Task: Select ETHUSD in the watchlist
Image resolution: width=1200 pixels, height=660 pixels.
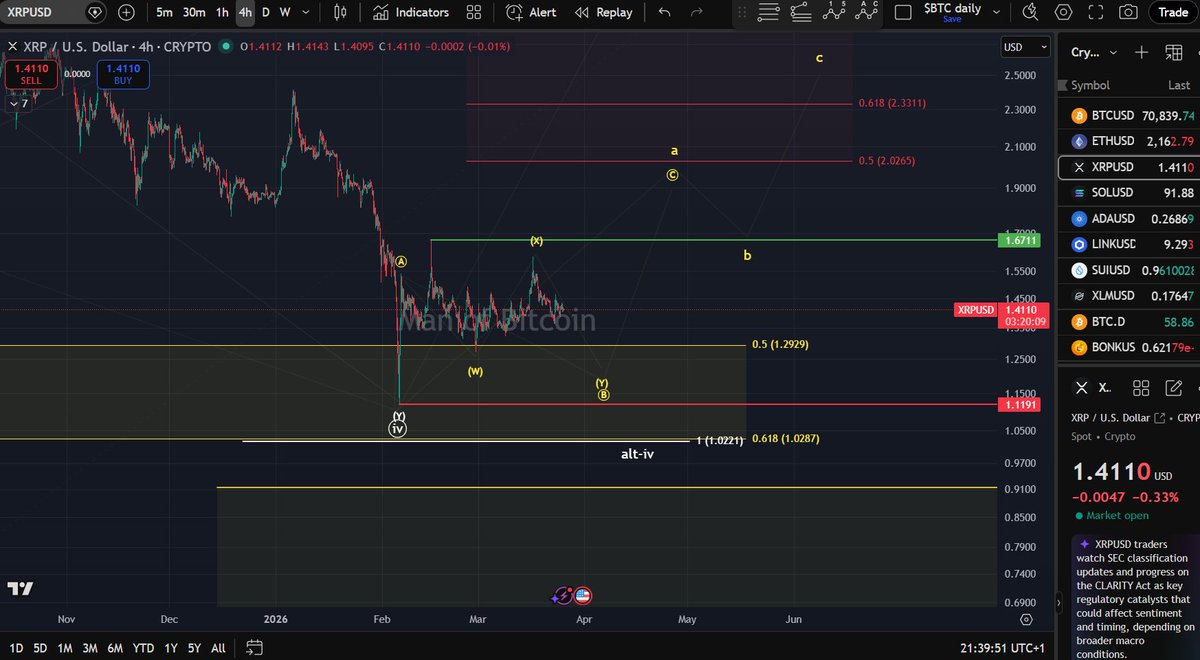Action: 1129,141
